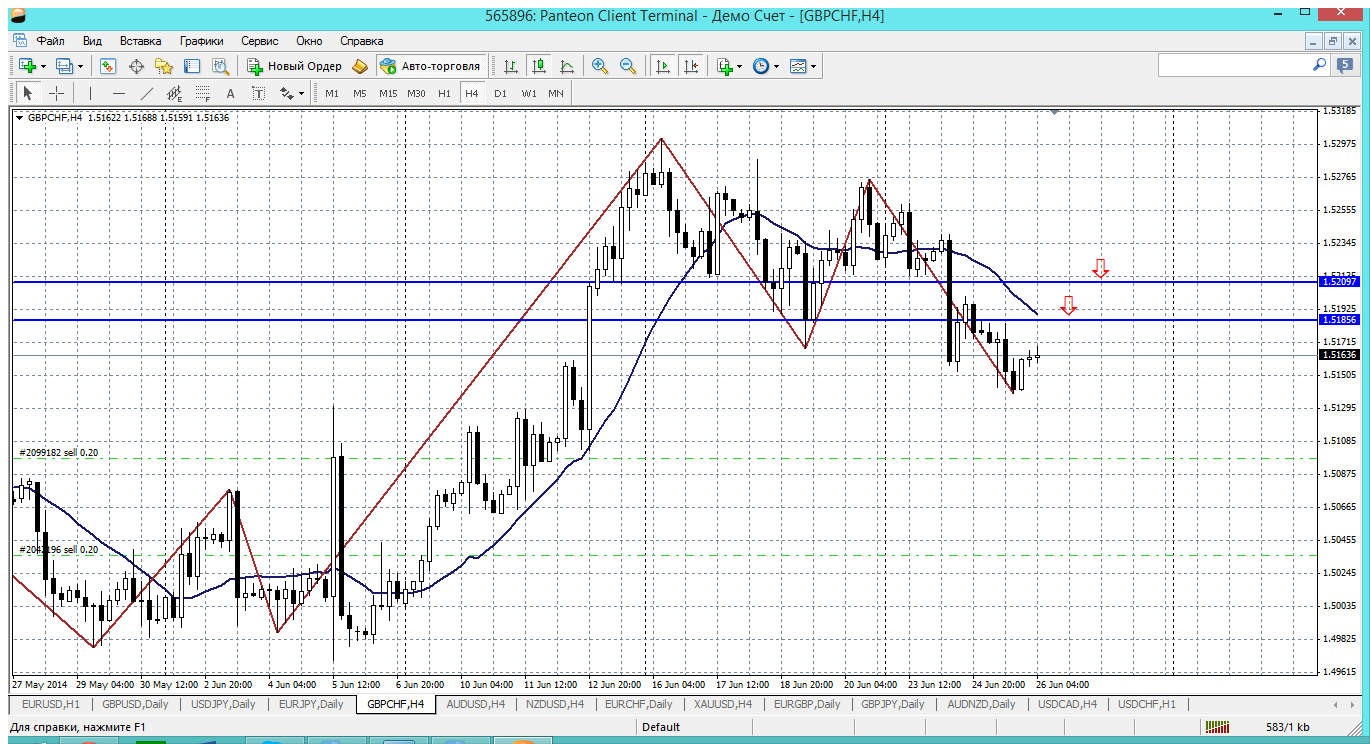Expand the indicators dropdown arrow
The width and height of the screenshot is (1370, 744).
(x=740, y=67)
